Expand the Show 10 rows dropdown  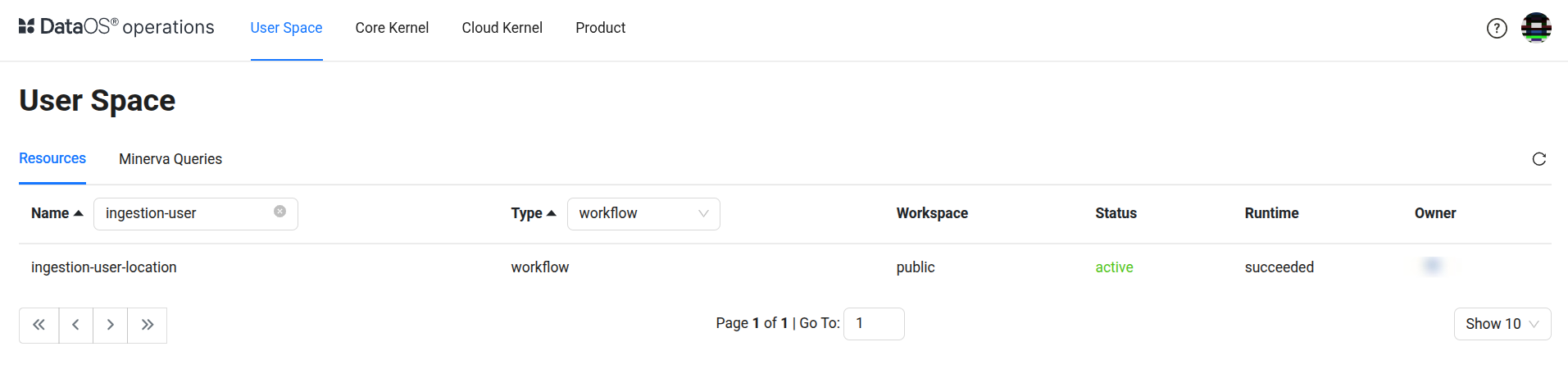click(1502, 324)
